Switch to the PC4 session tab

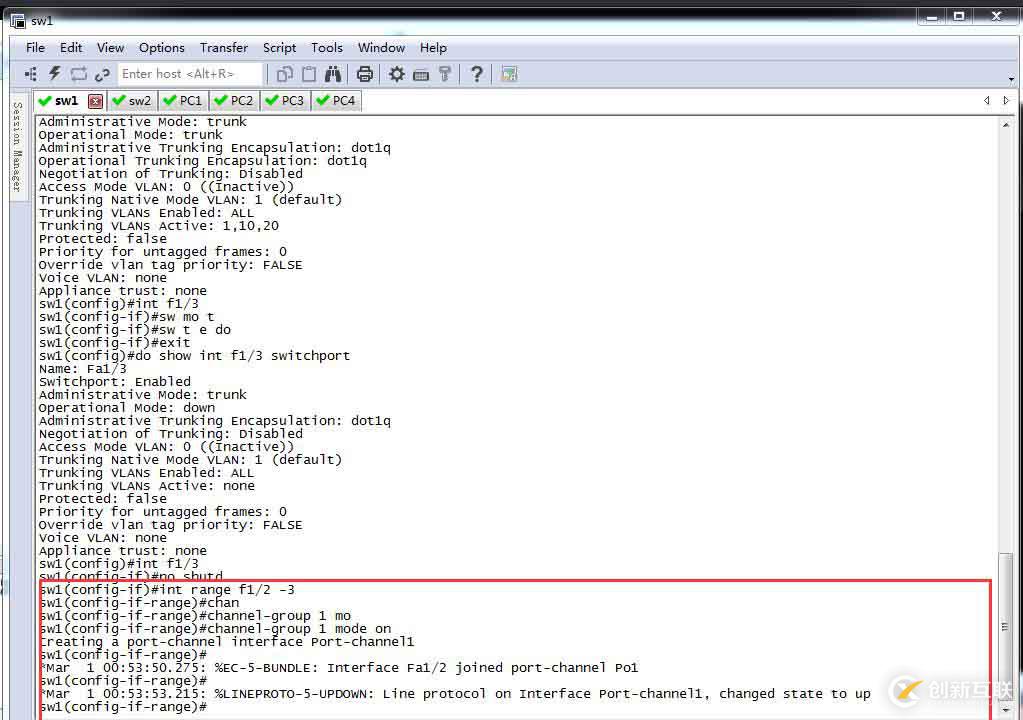(336, 101)
